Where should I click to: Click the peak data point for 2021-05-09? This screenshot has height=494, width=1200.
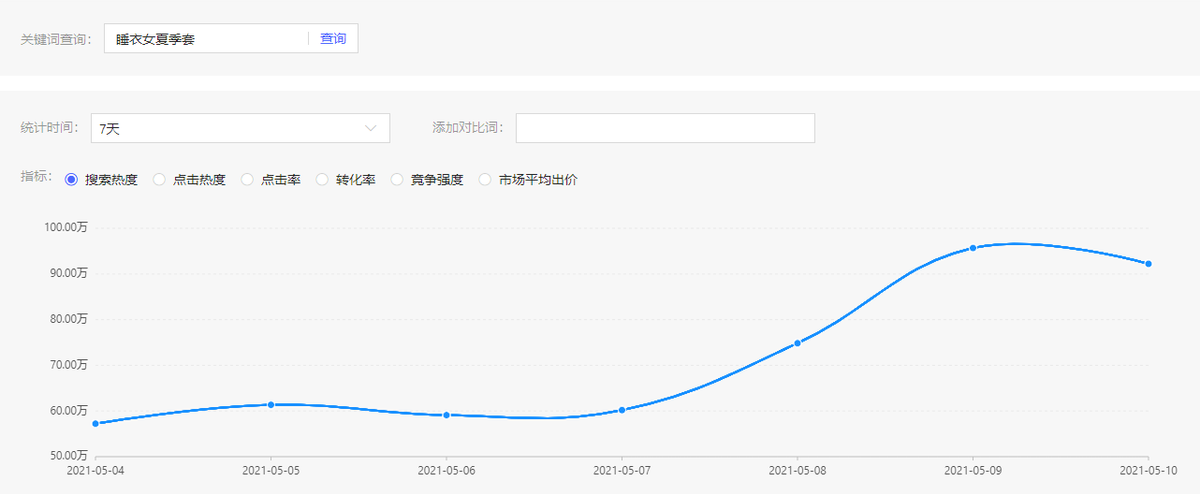[973, 248]
